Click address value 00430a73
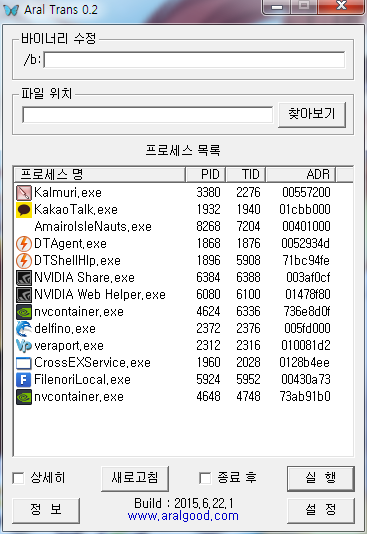Screen dimensions: 367x534 306,379
